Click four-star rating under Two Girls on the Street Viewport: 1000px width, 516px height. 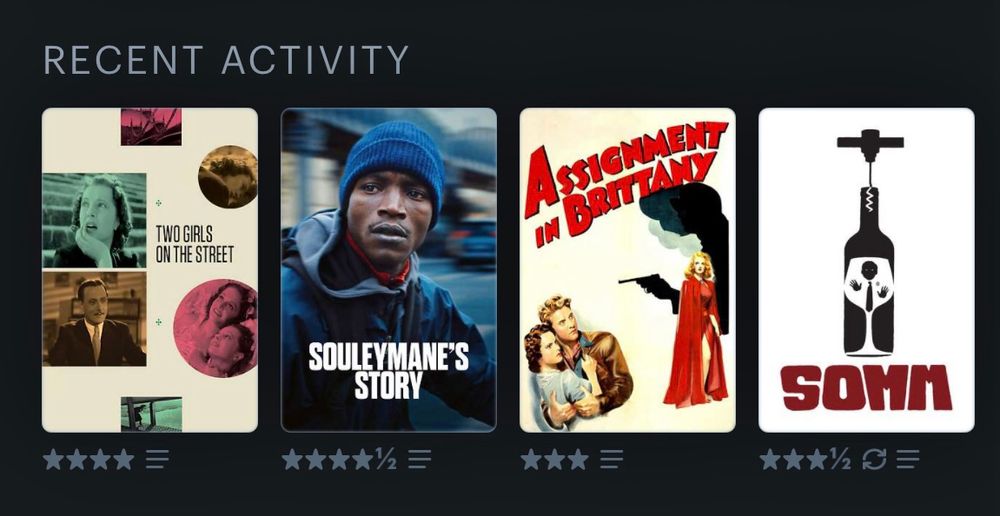point(89,459)
